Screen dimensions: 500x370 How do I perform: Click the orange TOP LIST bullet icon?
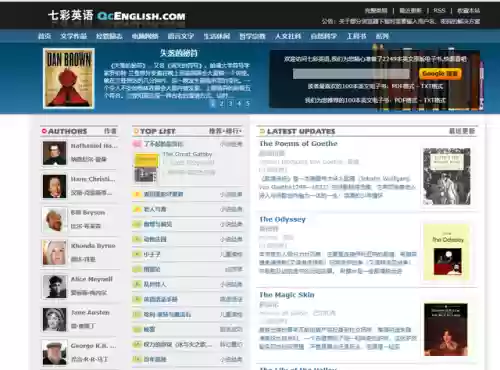(136, 131)
